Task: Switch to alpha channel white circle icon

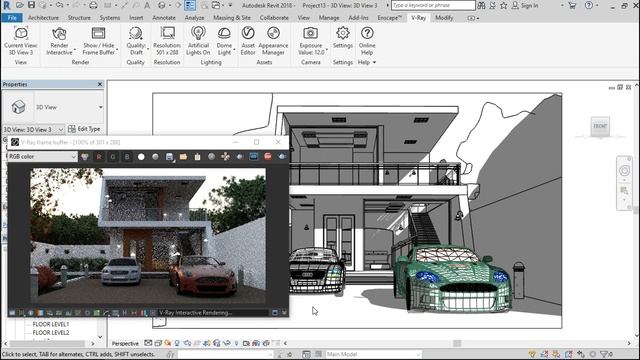Action: [141, 157]
